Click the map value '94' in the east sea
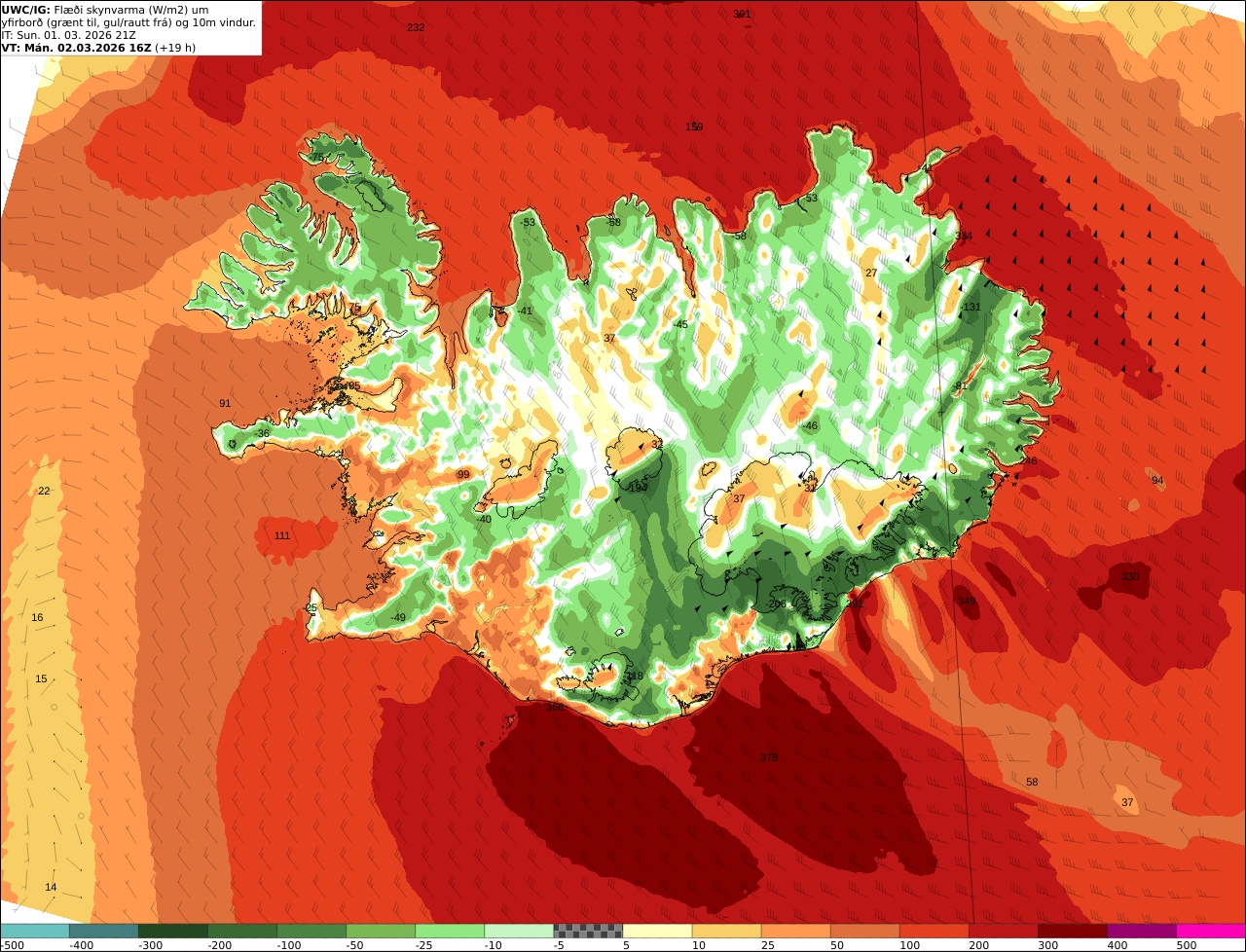The height and width of the screenshot is (952, 1246). [x=1157, y=480]
